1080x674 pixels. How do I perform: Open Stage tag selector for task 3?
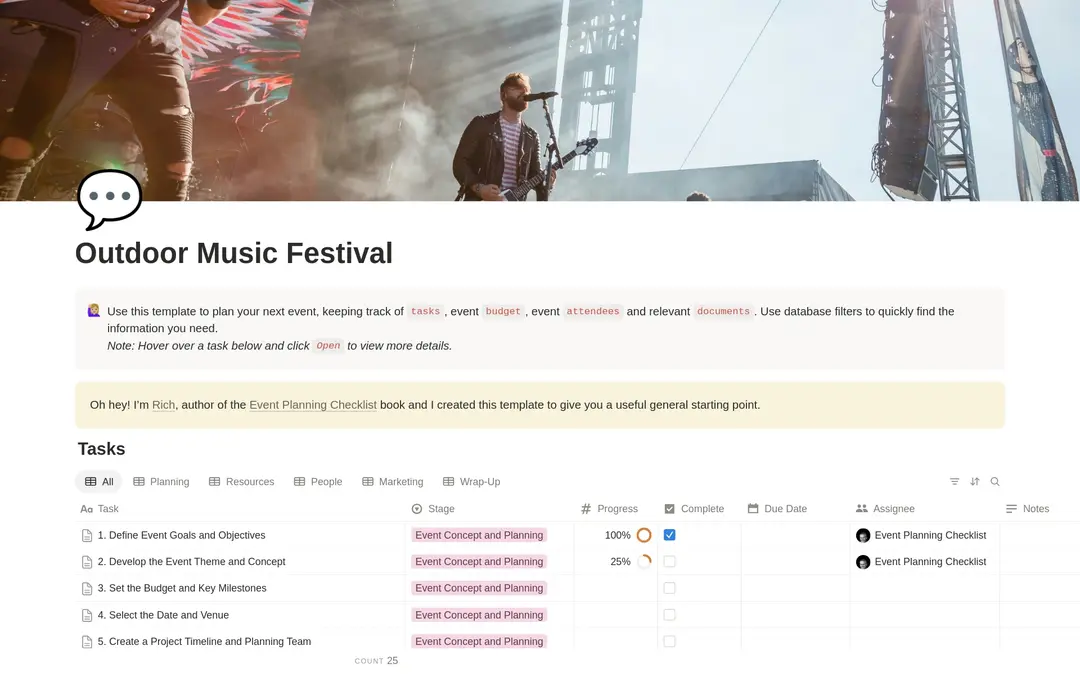pos(479,588)
